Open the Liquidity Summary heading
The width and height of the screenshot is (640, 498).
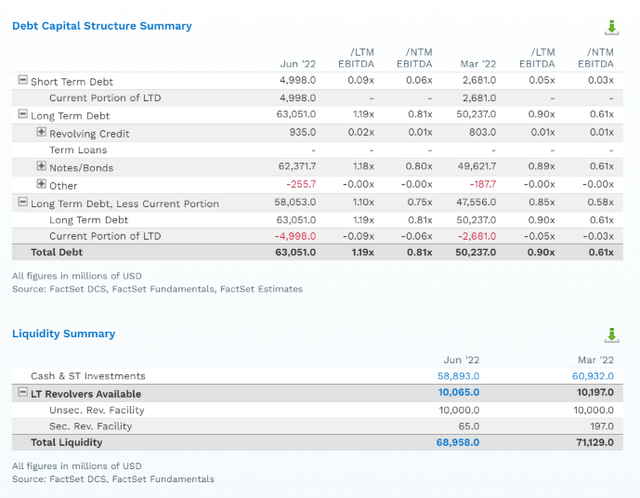coord(63,334)
